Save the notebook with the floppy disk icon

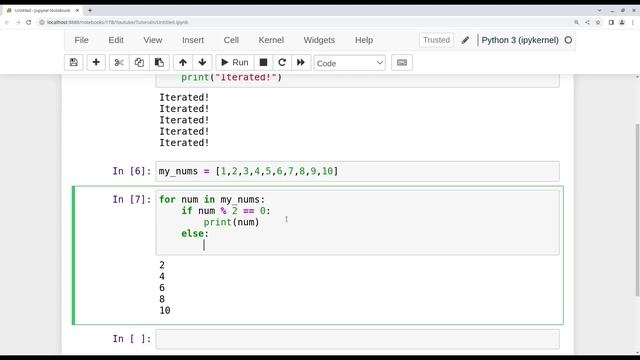pyautogui.click(x=73, y=62)
